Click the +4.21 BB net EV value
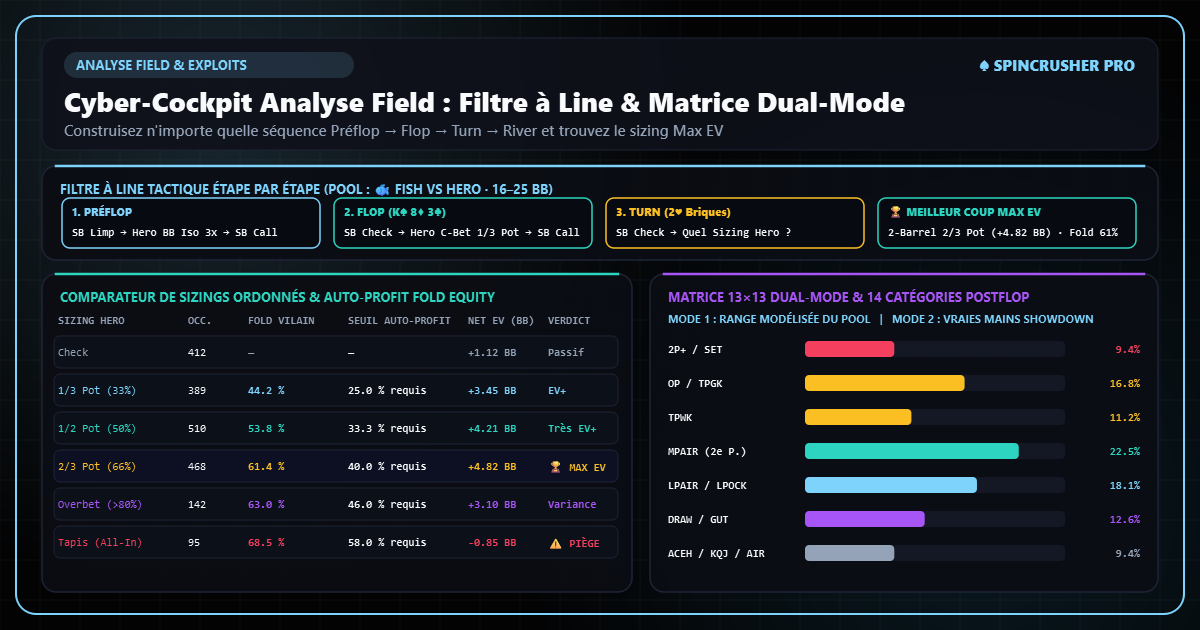Viewport: 1200px width, 630px height. [492, 429]
